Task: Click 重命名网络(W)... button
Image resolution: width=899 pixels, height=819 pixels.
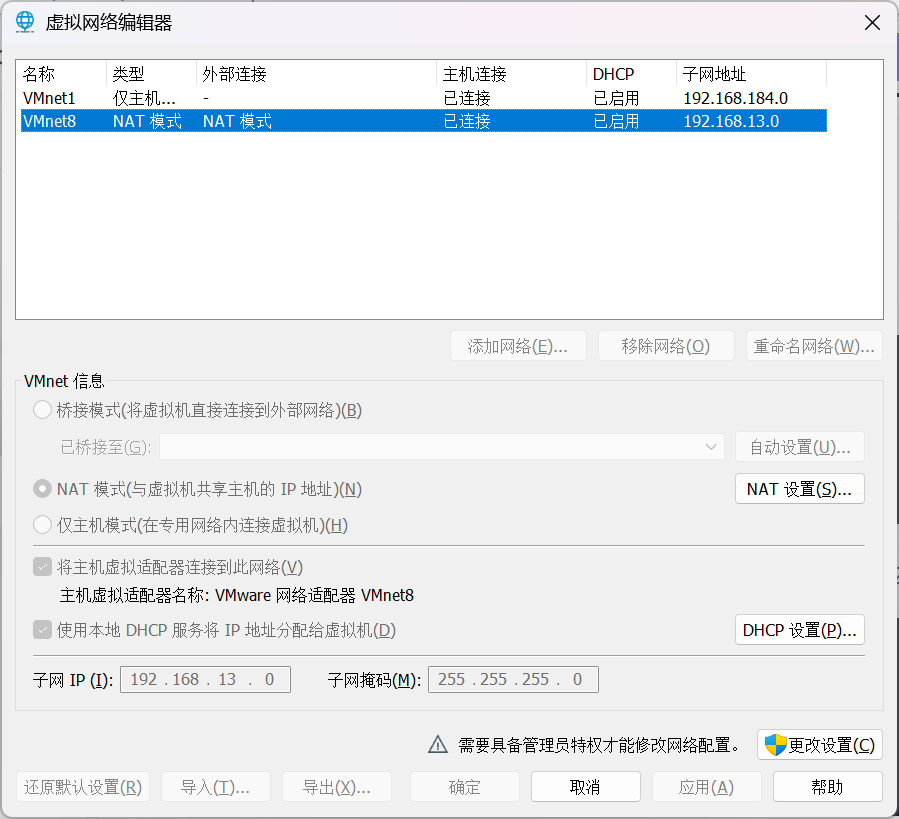Action: 814,346
